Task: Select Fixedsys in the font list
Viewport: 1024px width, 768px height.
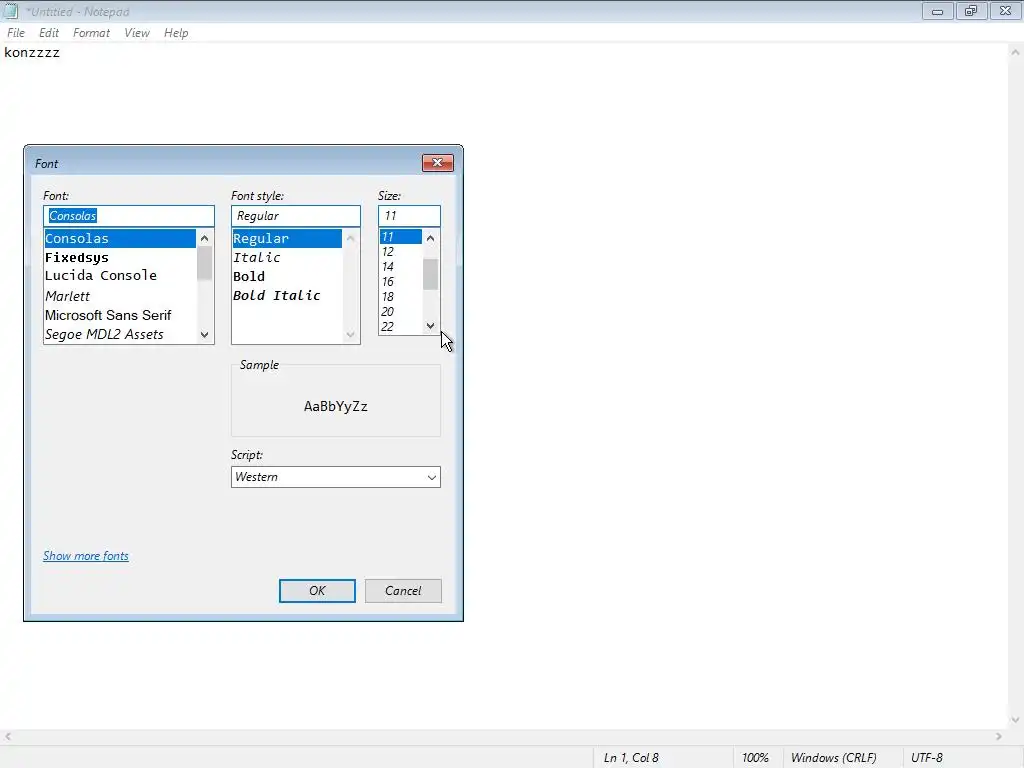Action: click(x=120, y=257)
